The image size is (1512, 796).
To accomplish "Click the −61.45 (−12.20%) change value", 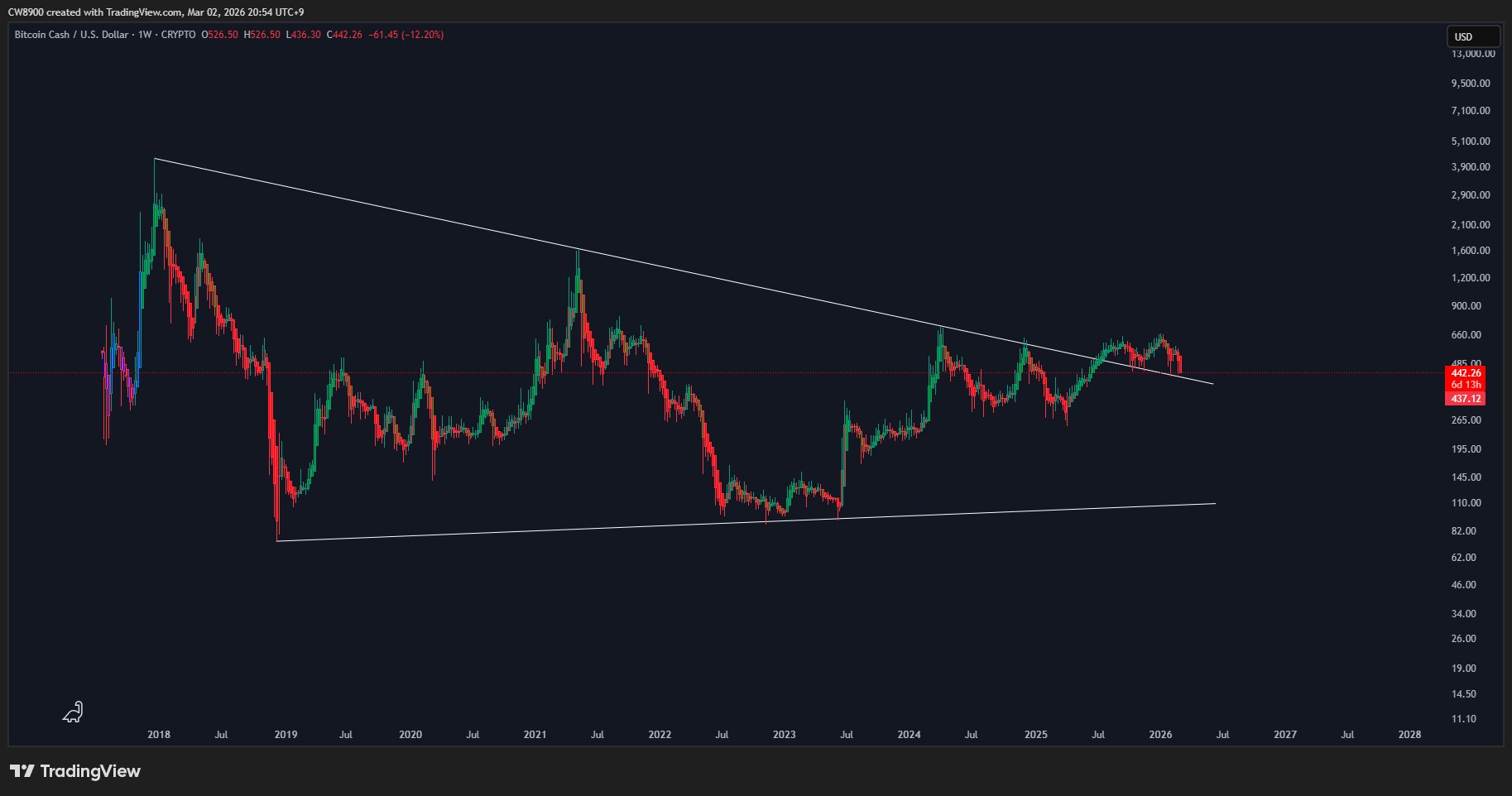I will [x=406, y=35].
